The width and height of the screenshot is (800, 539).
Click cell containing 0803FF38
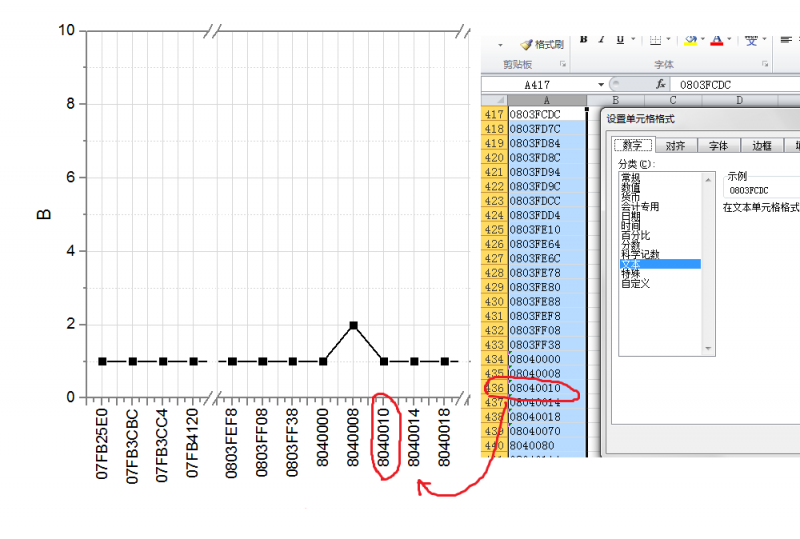(x=546, y=345)
